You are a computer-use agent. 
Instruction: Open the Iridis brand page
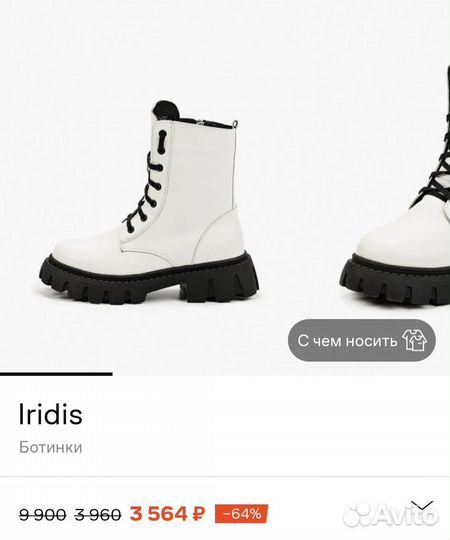51,414
